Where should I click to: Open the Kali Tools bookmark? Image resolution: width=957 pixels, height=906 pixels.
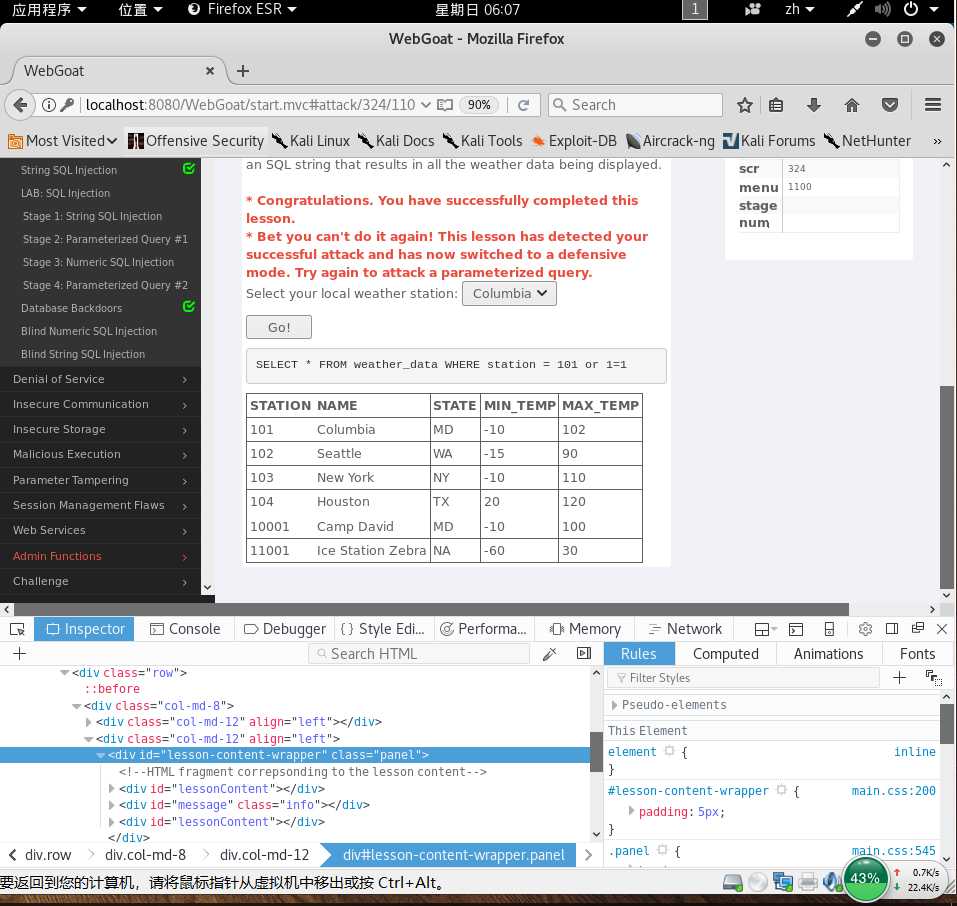point(482,141)
